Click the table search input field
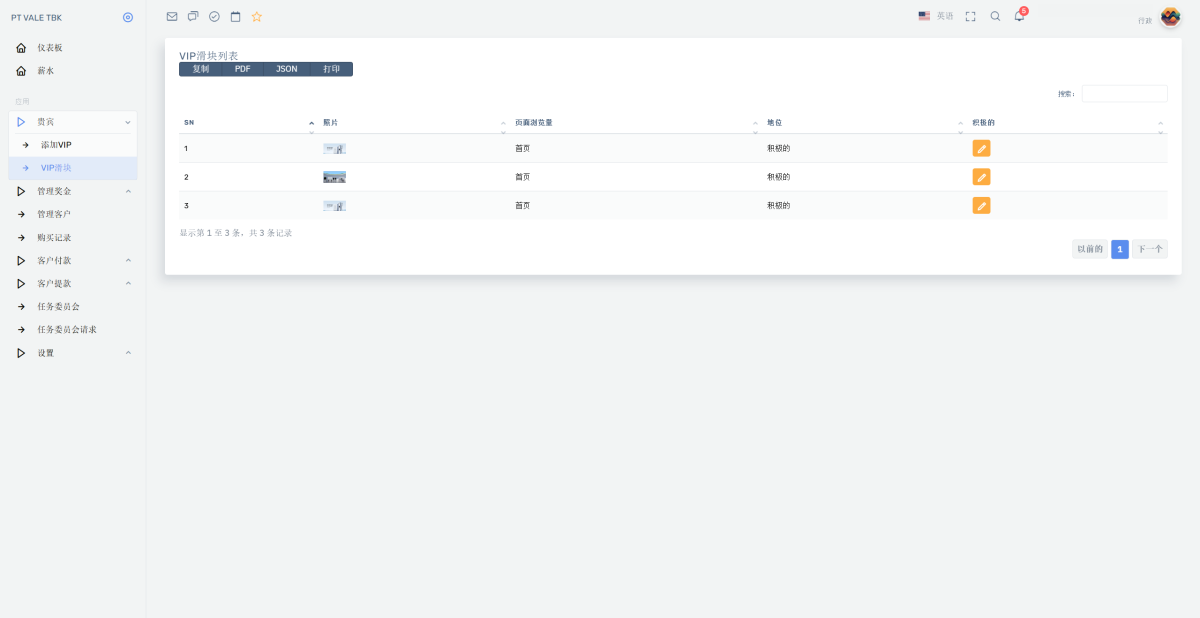The image size is (1200, 618). tap(1124, 93)
